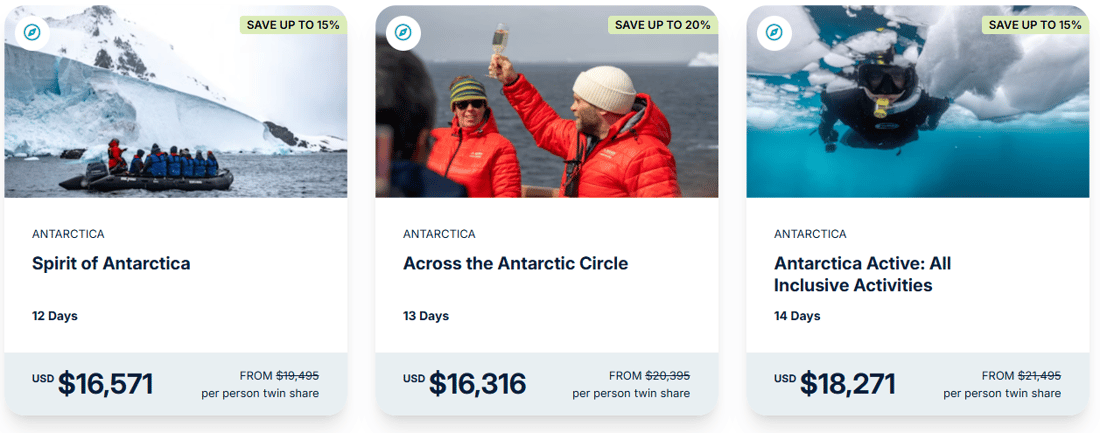Click Save up to 15% badge on Antarctica Active card
Viewport: 1100px width, 433px height.
click(1034, 25)
